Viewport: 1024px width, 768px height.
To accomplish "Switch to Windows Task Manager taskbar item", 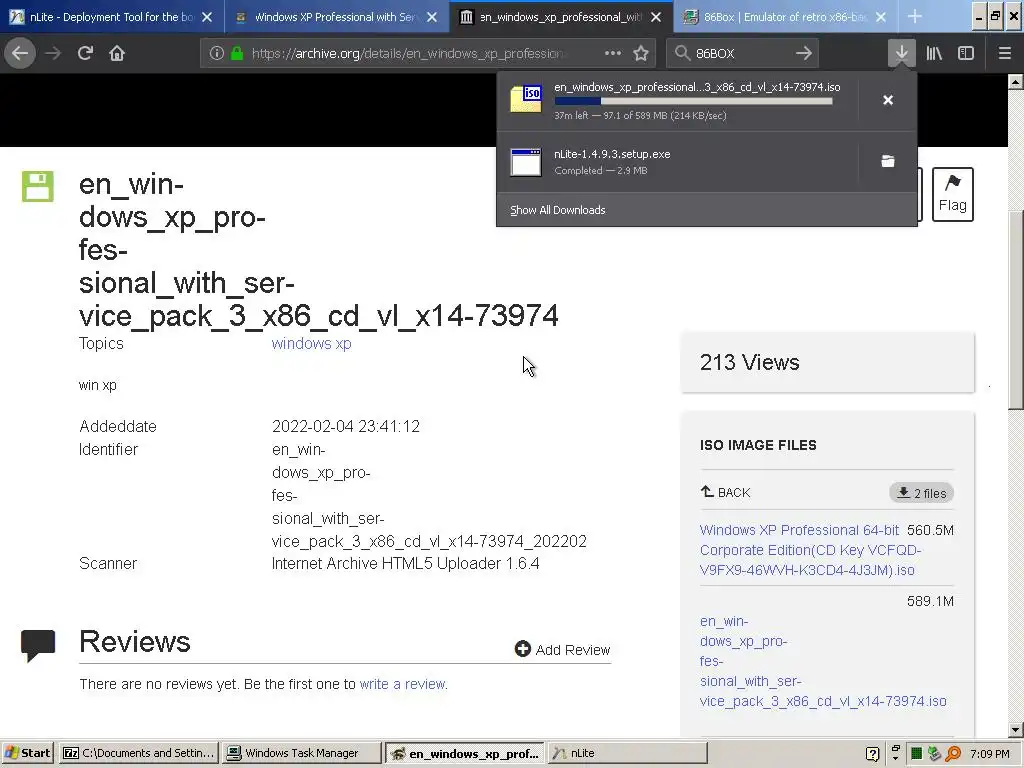I will click(x=300, y=753).
